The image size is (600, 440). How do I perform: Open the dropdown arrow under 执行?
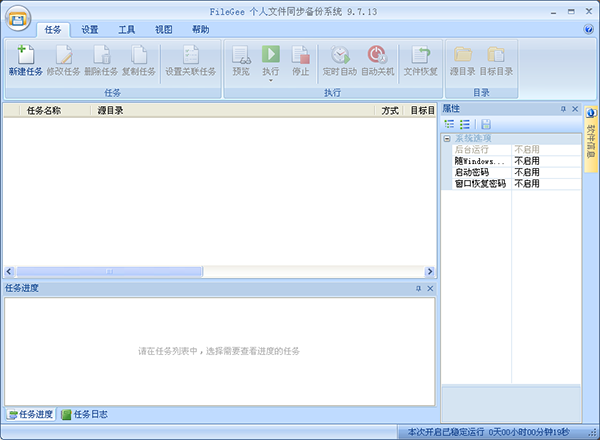click(271, 80)
